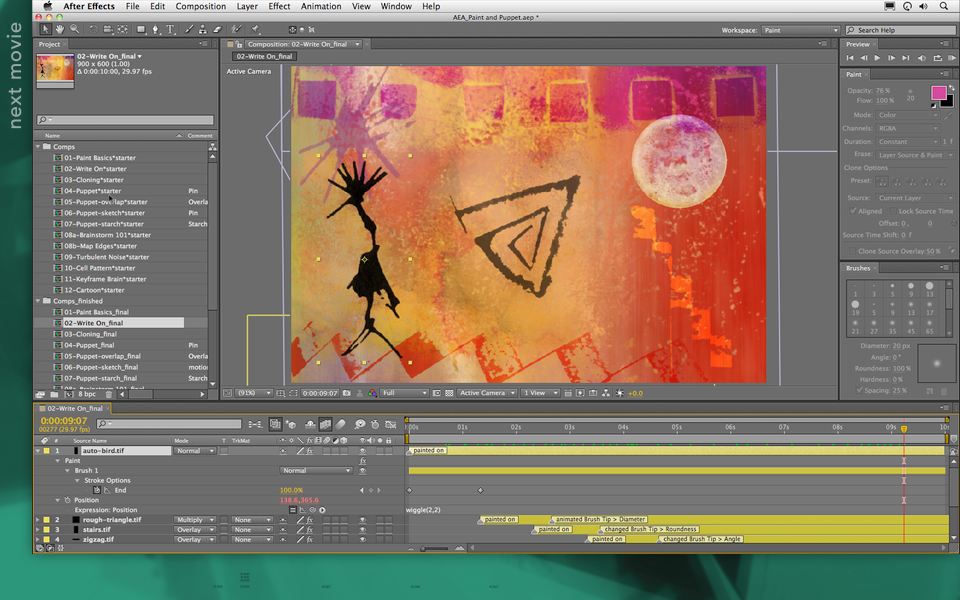The height and width of the screenshot is (600, 960).
Task: Open expression language menu arrow icon
Action: click(322, 510)
